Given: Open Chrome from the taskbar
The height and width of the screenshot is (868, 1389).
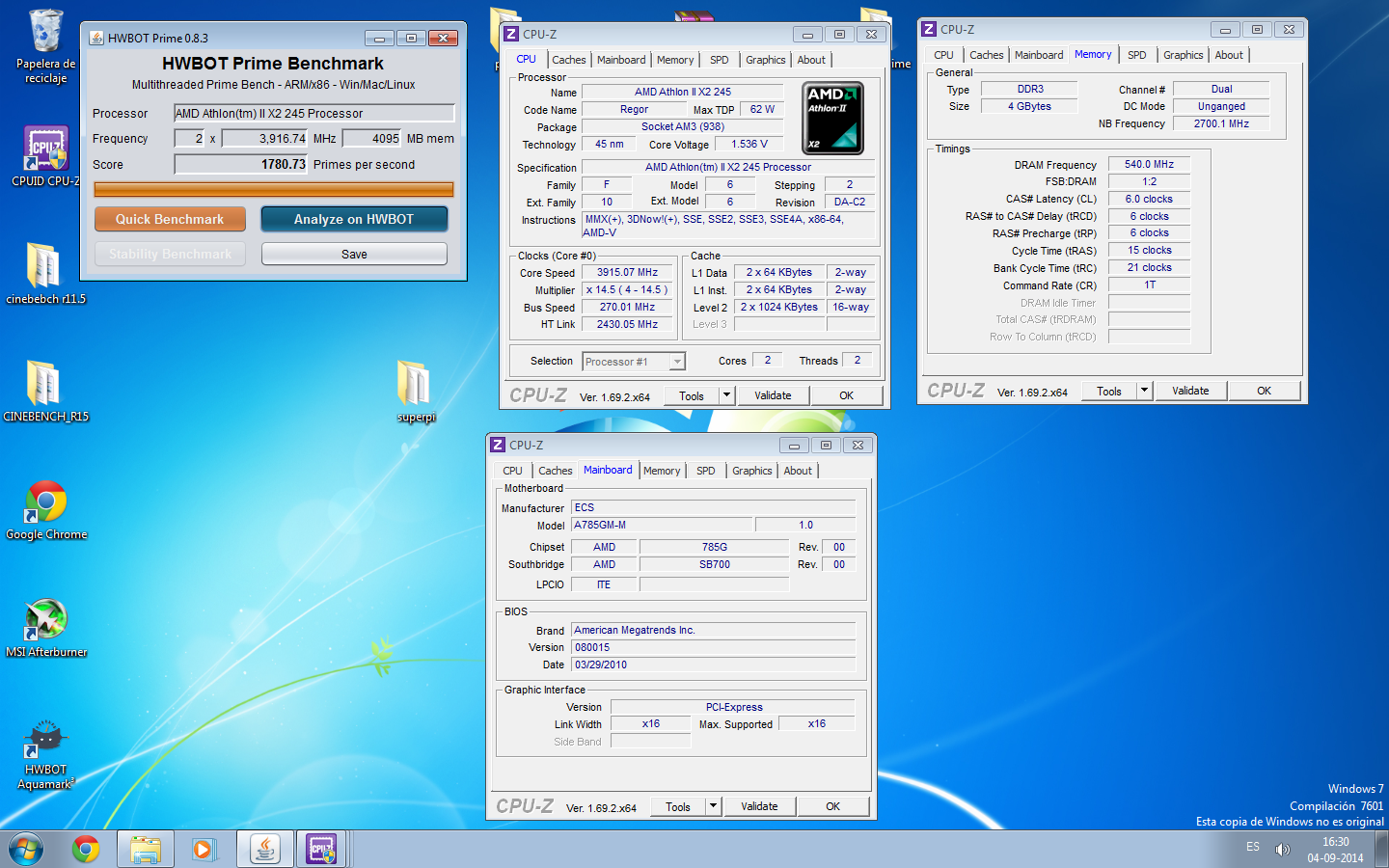Looking at the screenshot, I should (x=86, y=849).
